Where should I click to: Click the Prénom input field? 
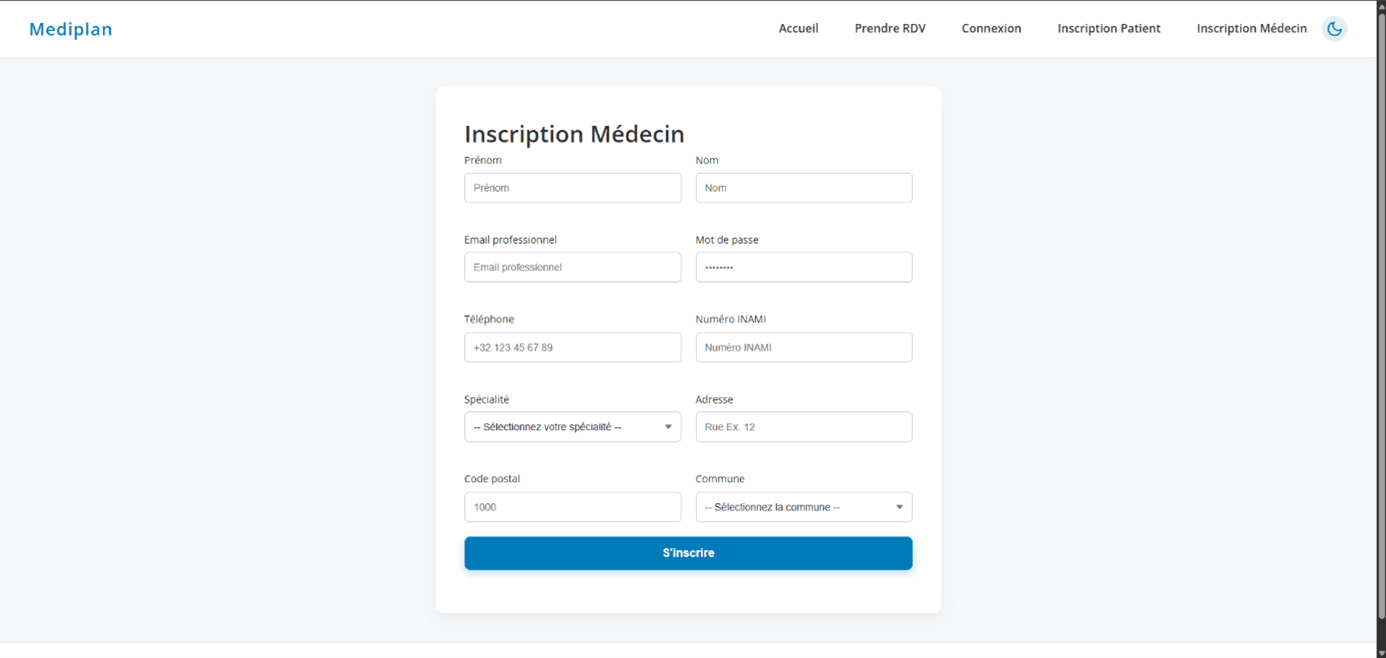point(572,187)
